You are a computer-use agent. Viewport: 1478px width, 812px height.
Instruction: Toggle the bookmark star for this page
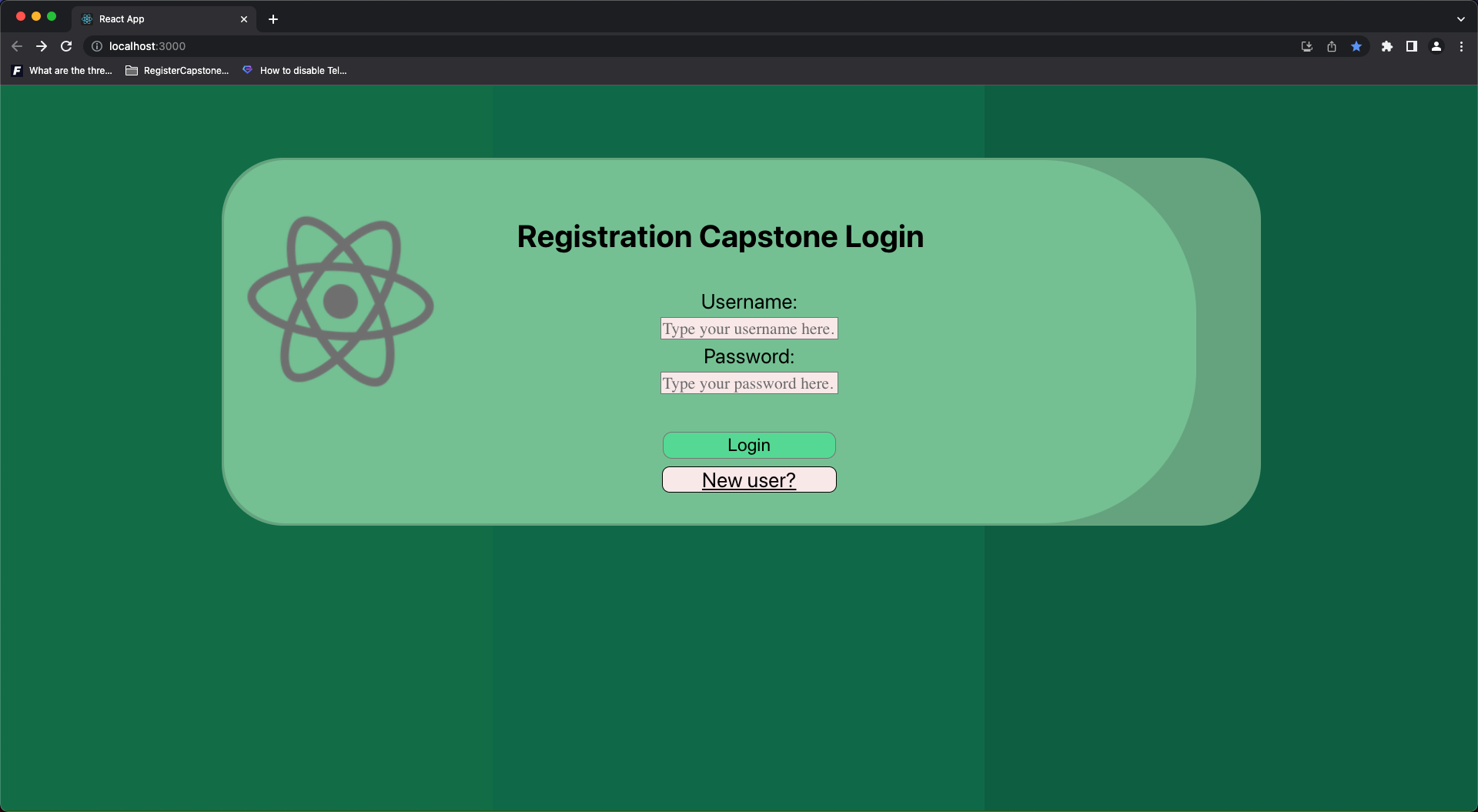click(1356, 46)
